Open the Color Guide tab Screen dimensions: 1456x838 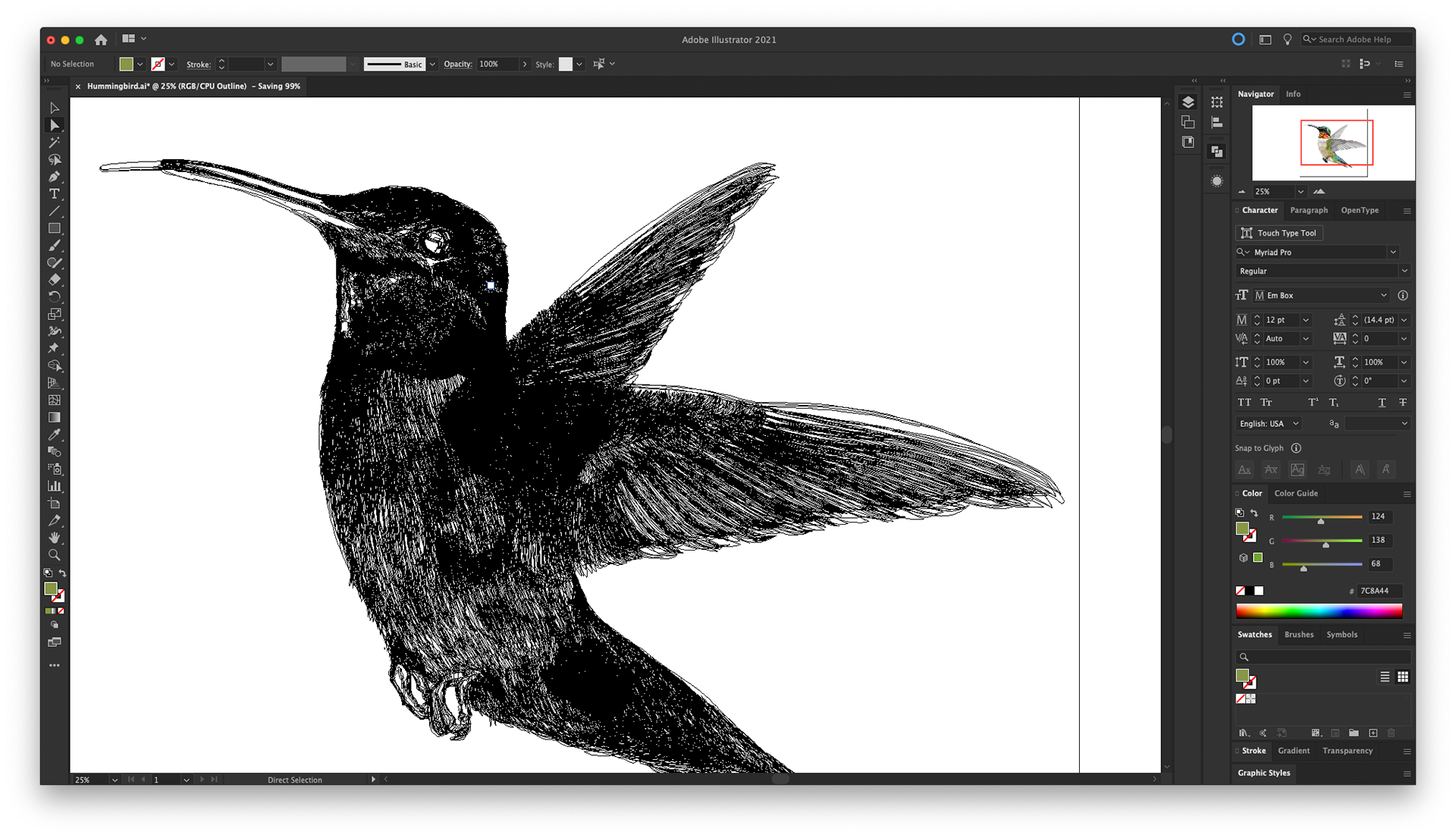(x=1296, y=493)
